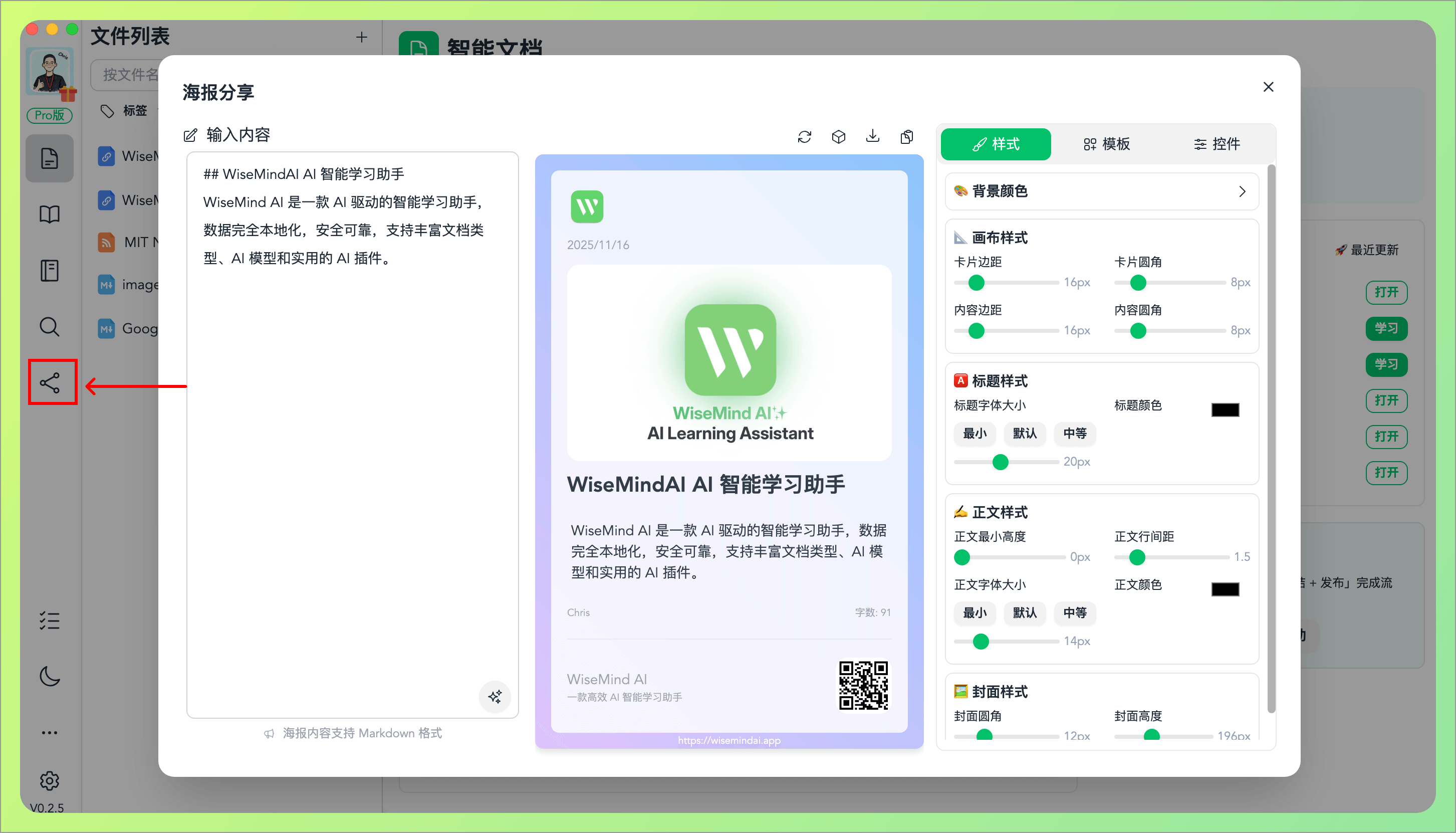The height and width of the screenshot is (833, 1456).
Task: Click the download poster icon
Action: click(x=872, y=136)
